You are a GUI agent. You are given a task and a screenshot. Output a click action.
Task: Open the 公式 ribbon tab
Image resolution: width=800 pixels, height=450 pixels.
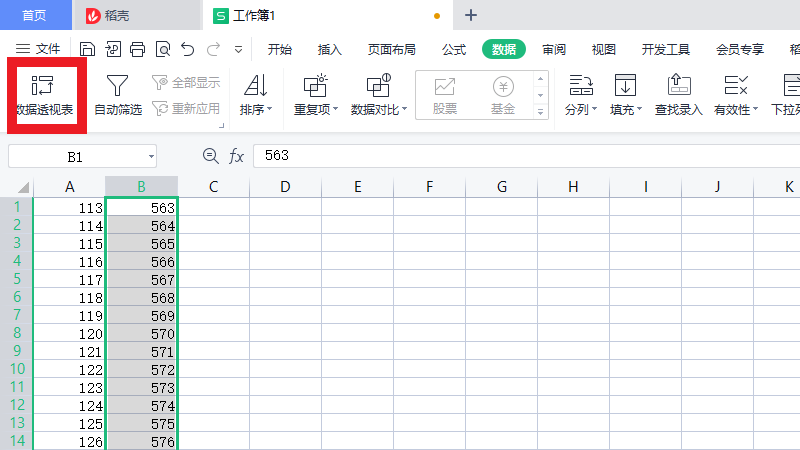coord(453,49)
